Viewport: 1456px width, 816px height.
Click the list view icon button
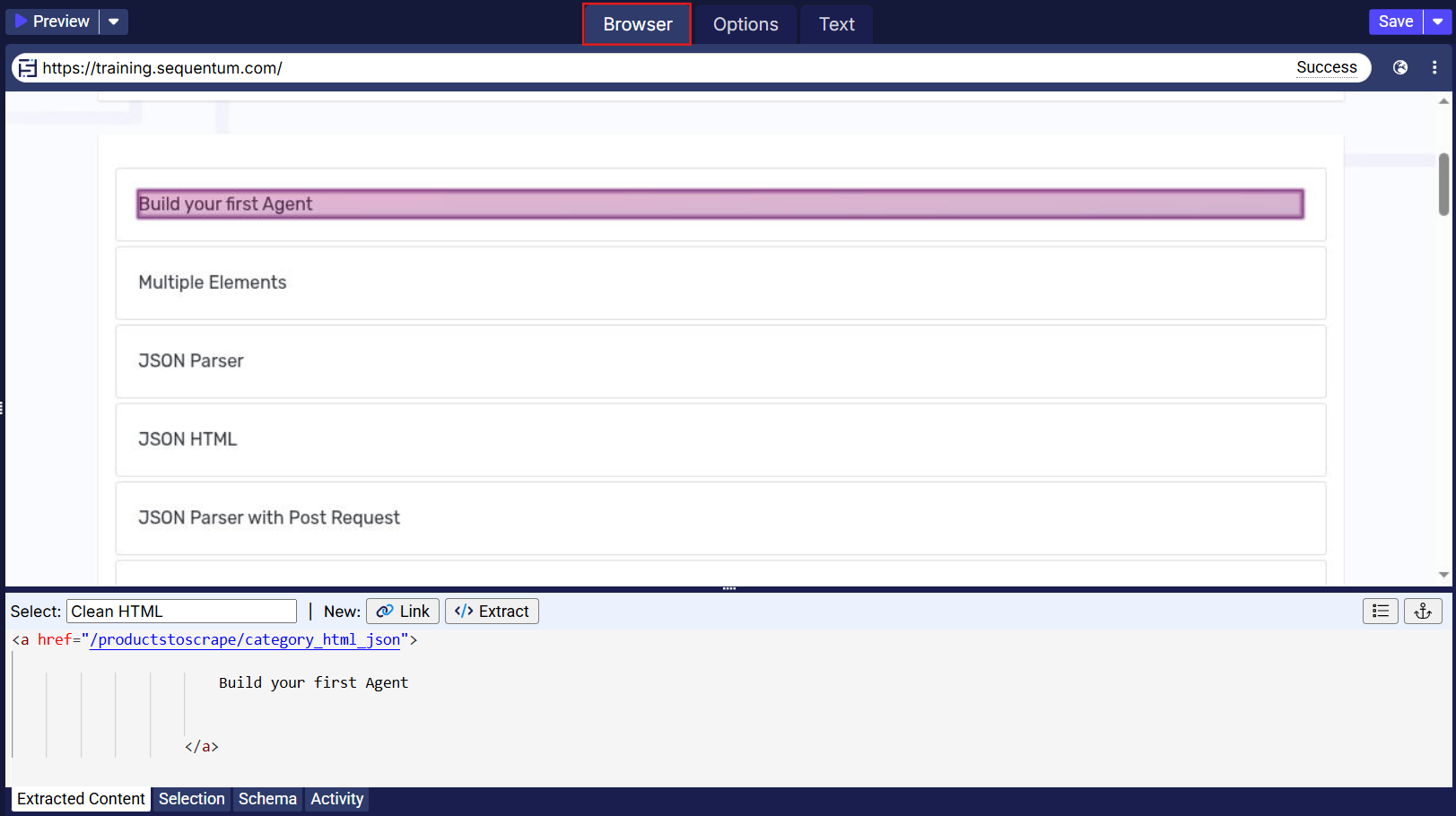(1380, 611)
